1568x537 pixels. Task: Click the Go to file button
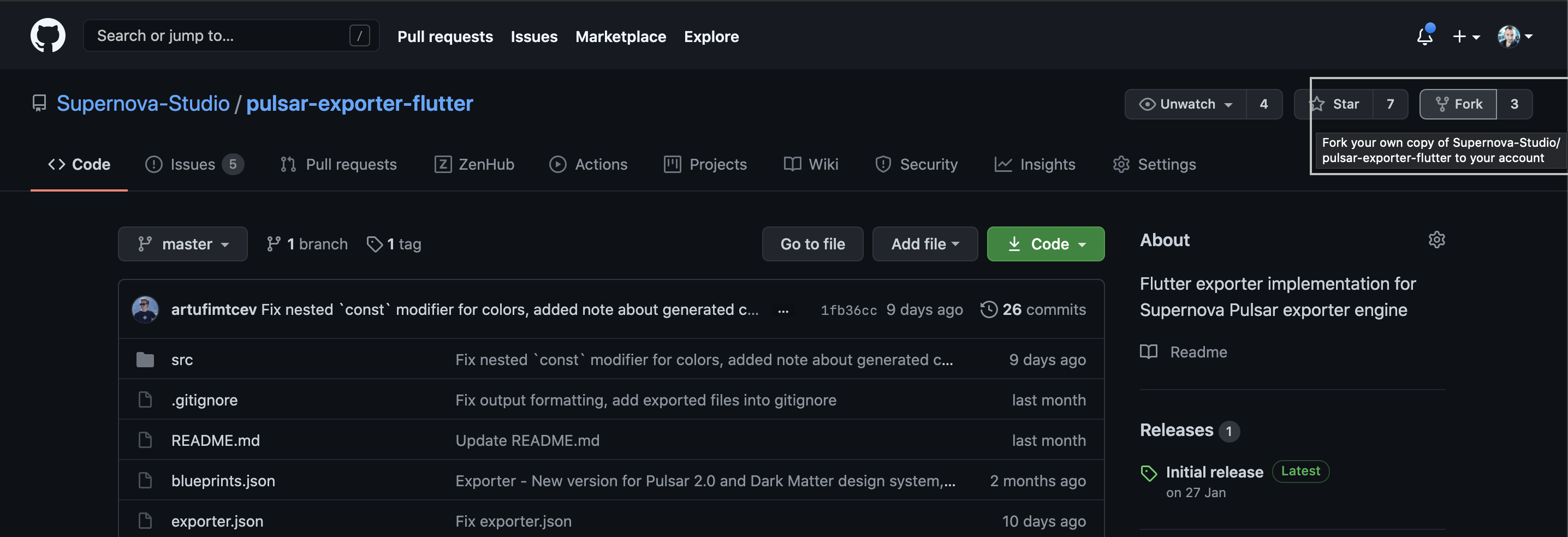(x=812, y=244)
